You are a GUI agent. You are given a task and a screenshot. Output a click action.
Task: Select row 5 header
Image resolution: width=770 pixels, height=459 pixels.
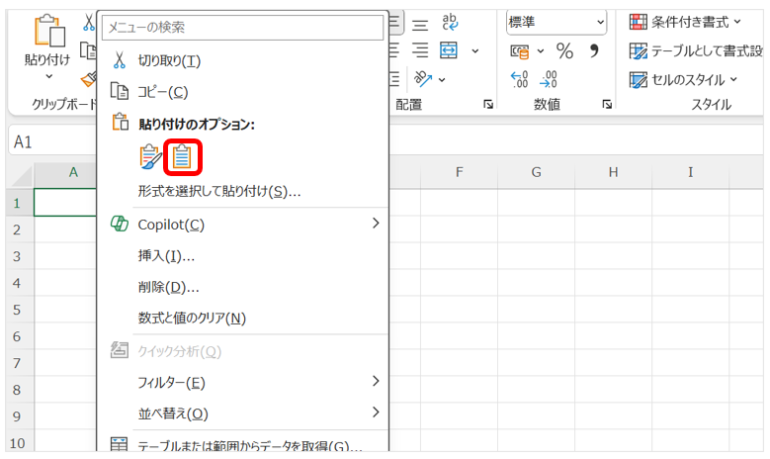(x=20, y=309)
